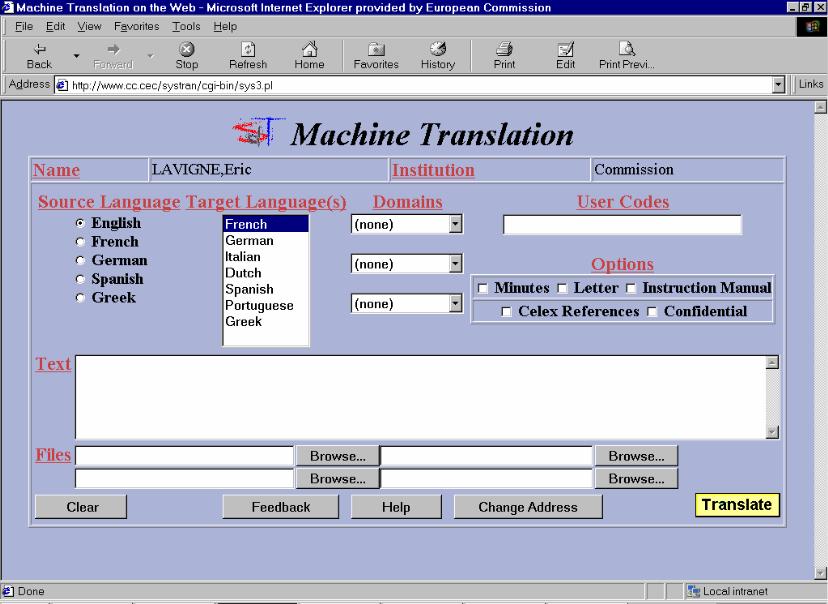Click the Change Address button
This screenshot has height=604, width=828.
(528, 507)
